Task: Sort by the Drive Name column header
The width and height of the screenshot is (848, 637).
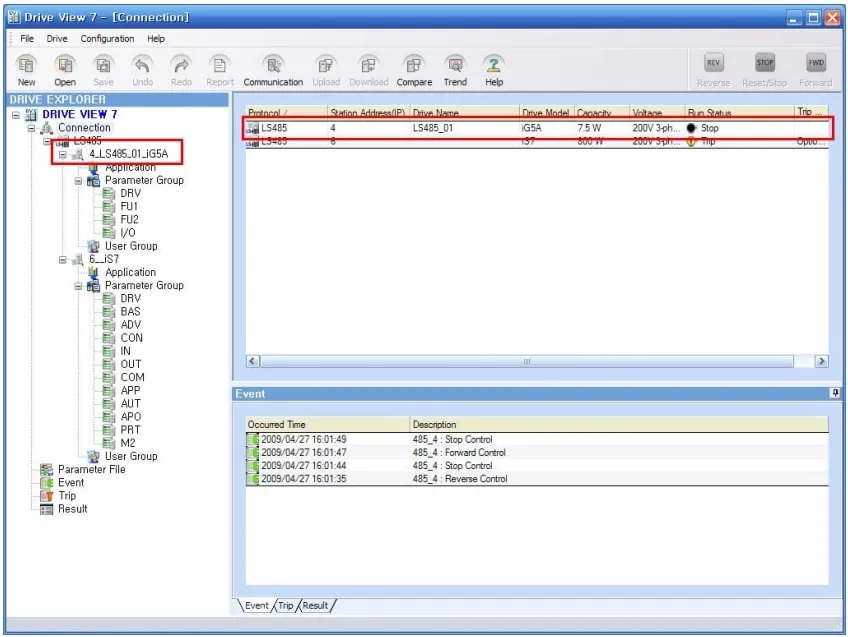Action: coord(436,113)
